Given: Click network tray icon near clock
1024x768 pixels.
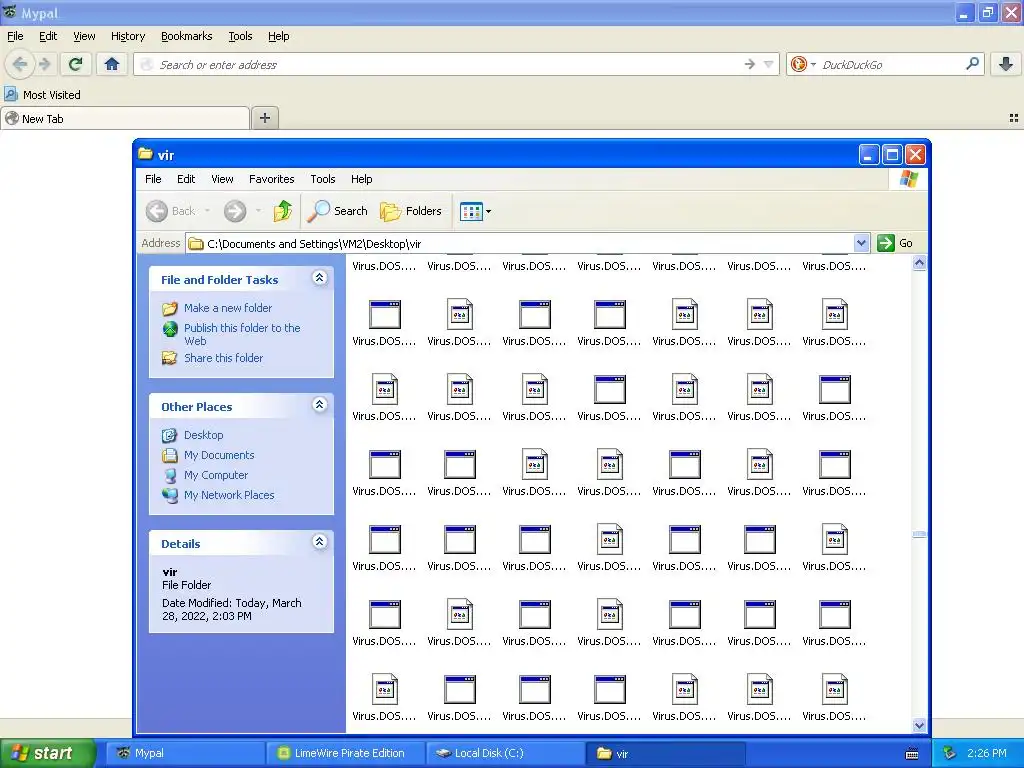Looking at the screenshot, I should click(949, 753).
